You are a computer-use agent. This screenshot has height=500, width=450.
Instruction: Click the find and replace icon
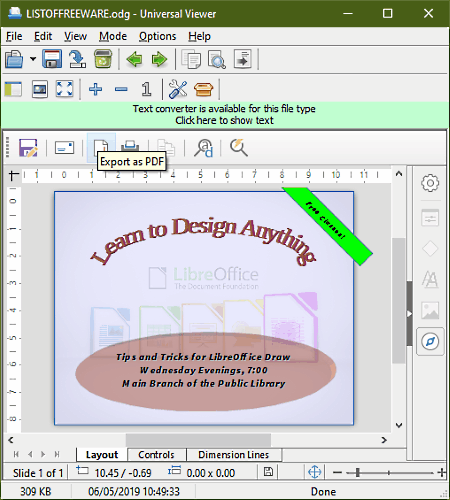pyautogui.click(x=203, y=148)
